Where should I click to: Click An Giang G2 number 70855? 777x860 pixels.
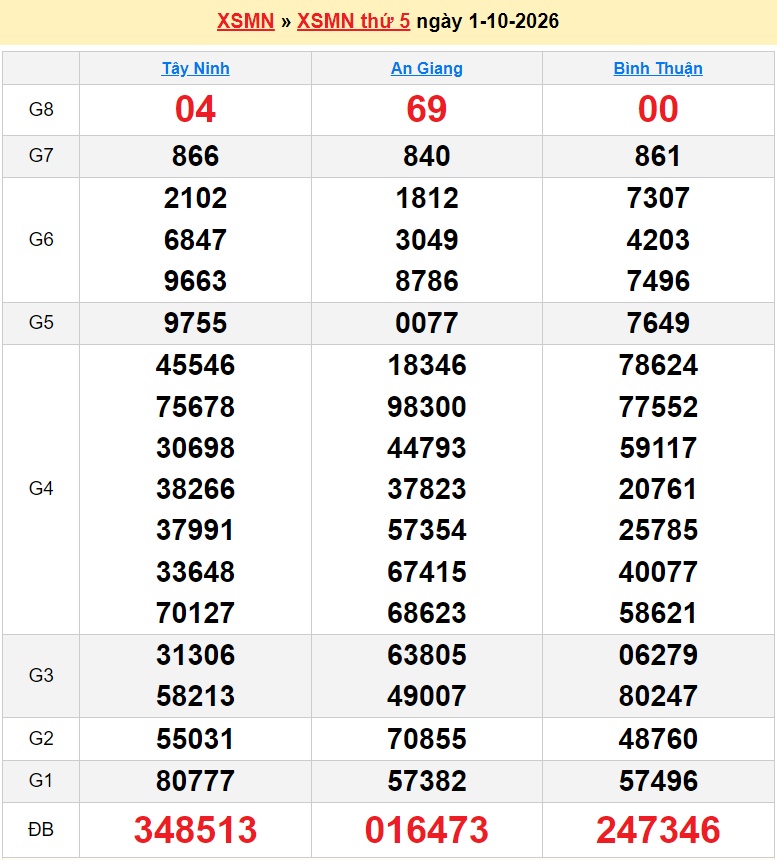click(x=427, y=739)
